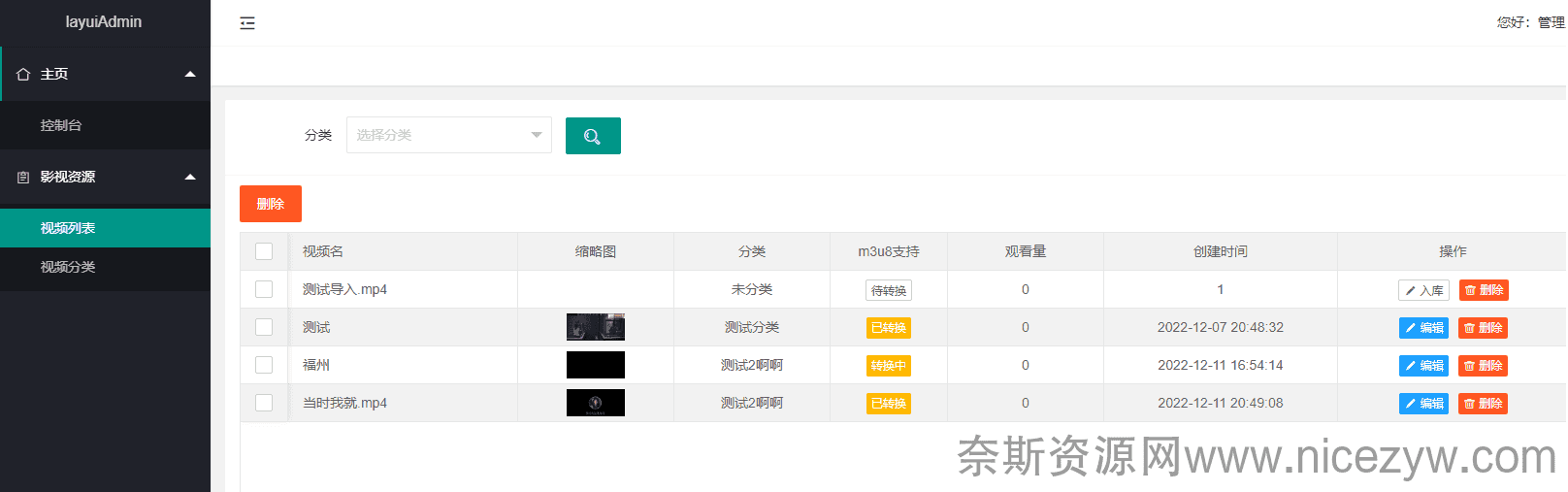Open the thumbnail of 福州 video
Image resolution: width=1568 pixels, height=492 pixels.
pos(596,365)
